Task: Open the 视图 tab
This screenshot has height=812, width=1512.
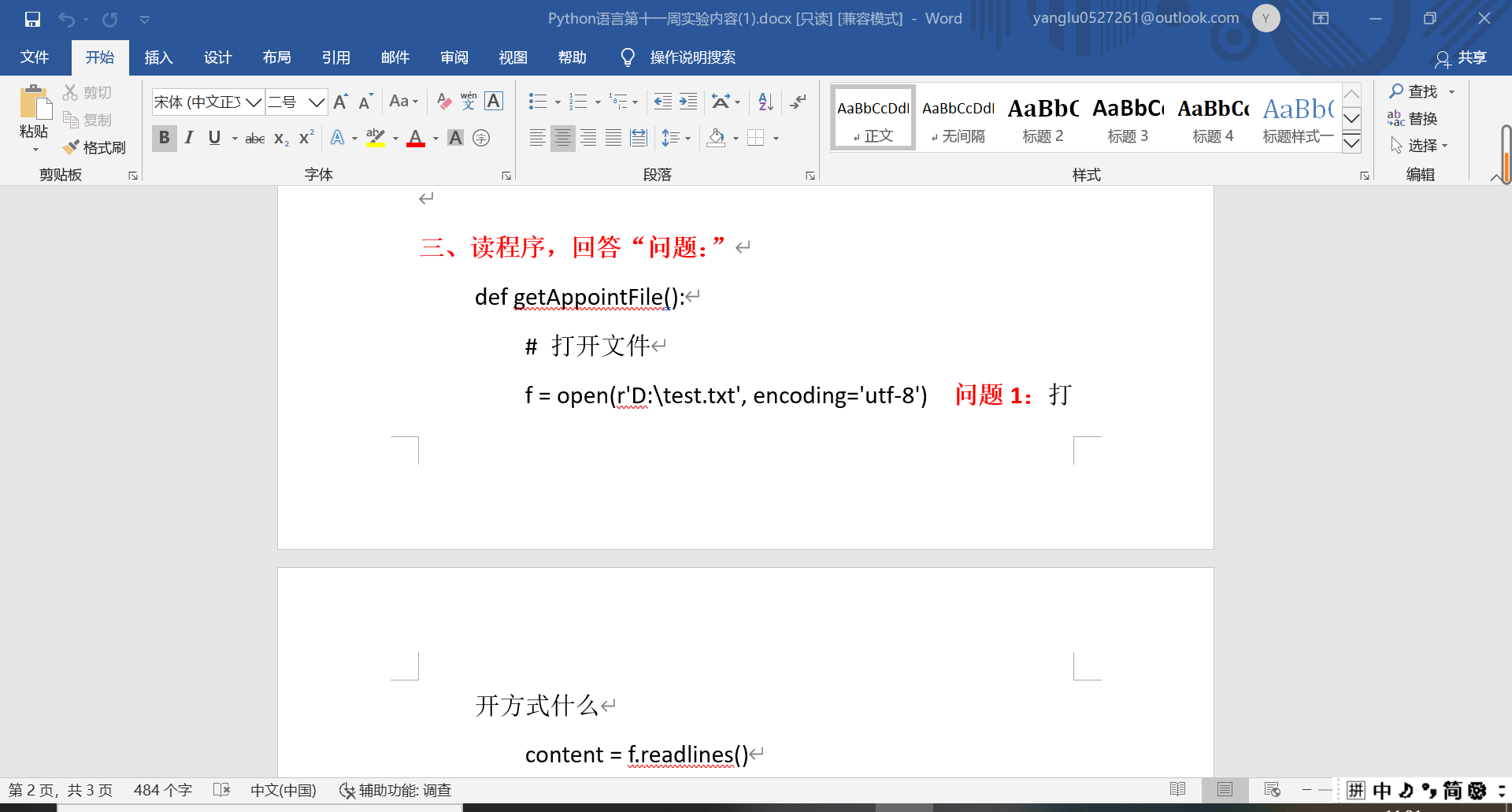Action: [x=513, y=57]
